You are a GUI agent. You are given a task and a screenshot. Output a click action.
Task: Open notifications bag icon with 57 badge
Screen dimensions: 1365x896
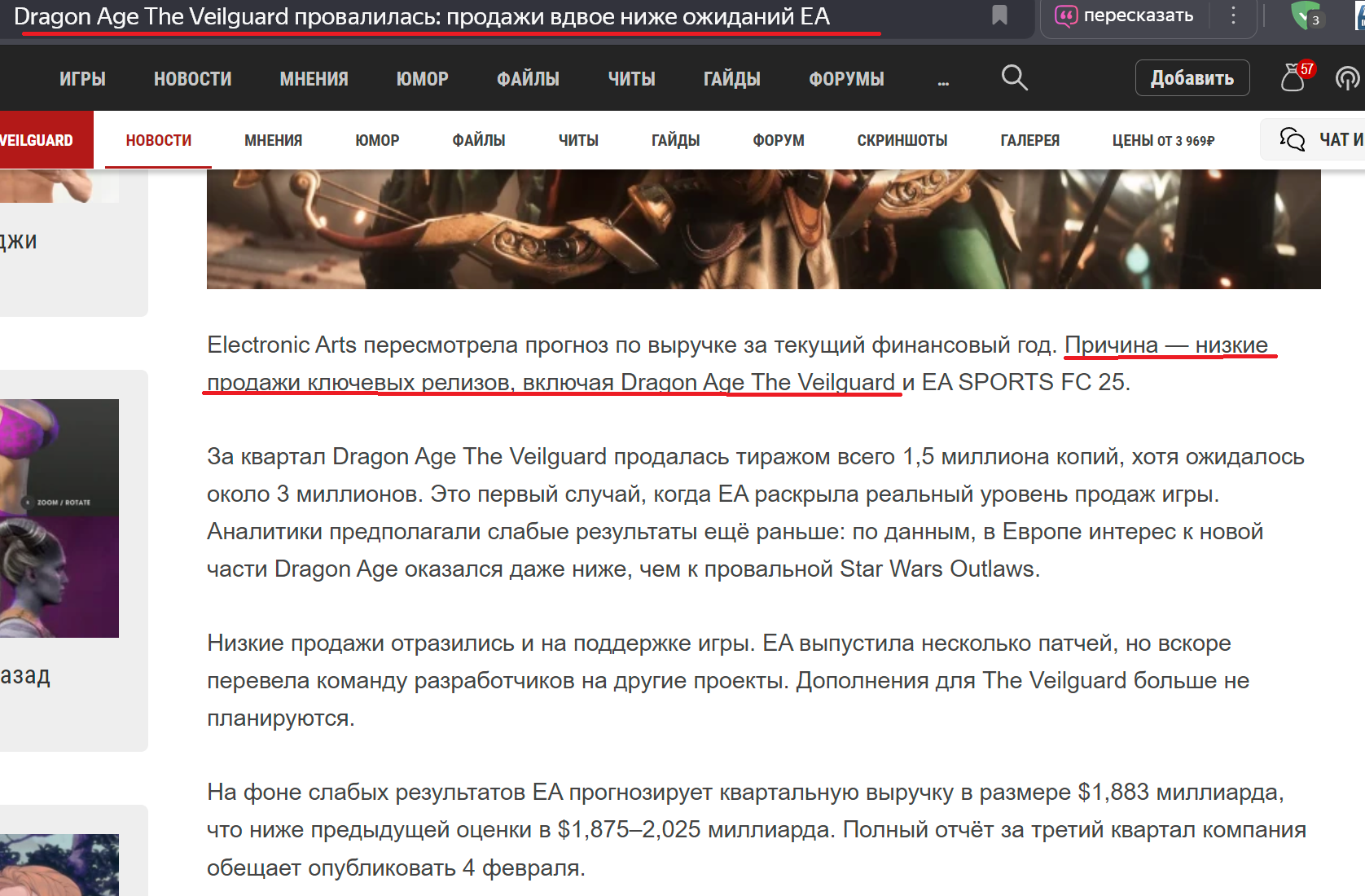click(1297, 77)
